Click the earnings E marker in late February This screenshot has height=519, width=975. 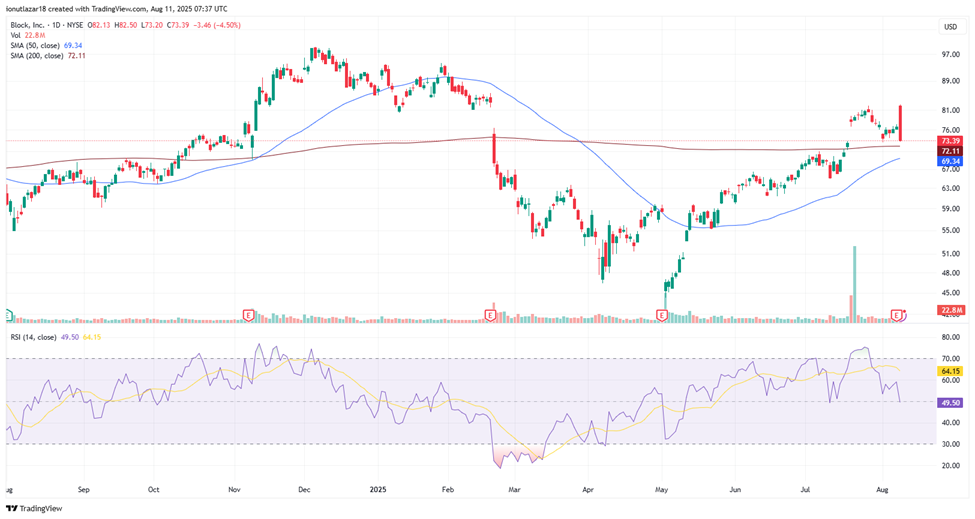click(x=490, y=315)
